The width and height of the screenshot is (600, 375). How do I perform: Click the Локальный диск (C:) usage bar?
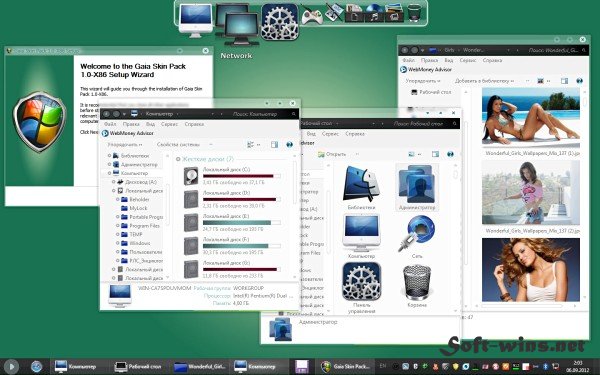(241, 176)
